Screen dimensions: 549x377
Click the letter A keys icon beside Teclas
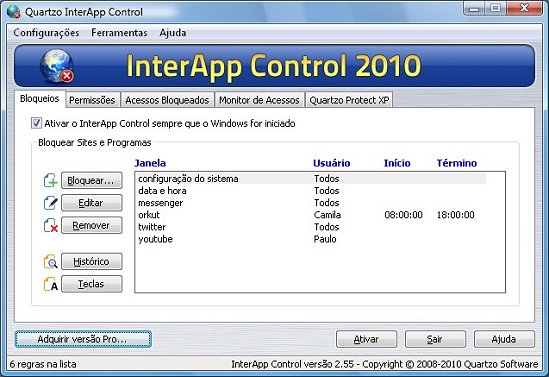point(50,284)
